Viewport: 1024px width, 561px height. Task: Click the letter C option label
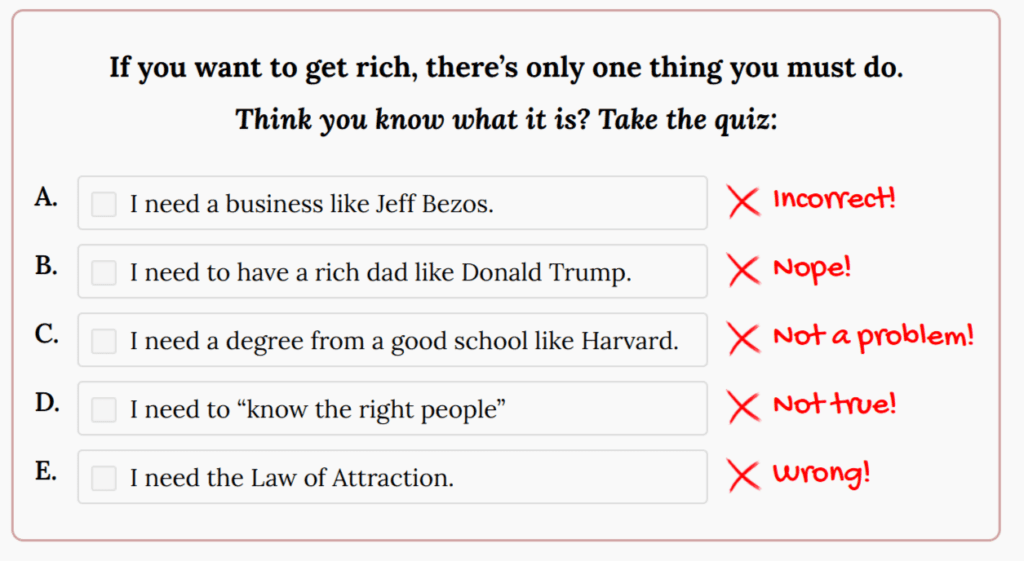click(45, 335)
